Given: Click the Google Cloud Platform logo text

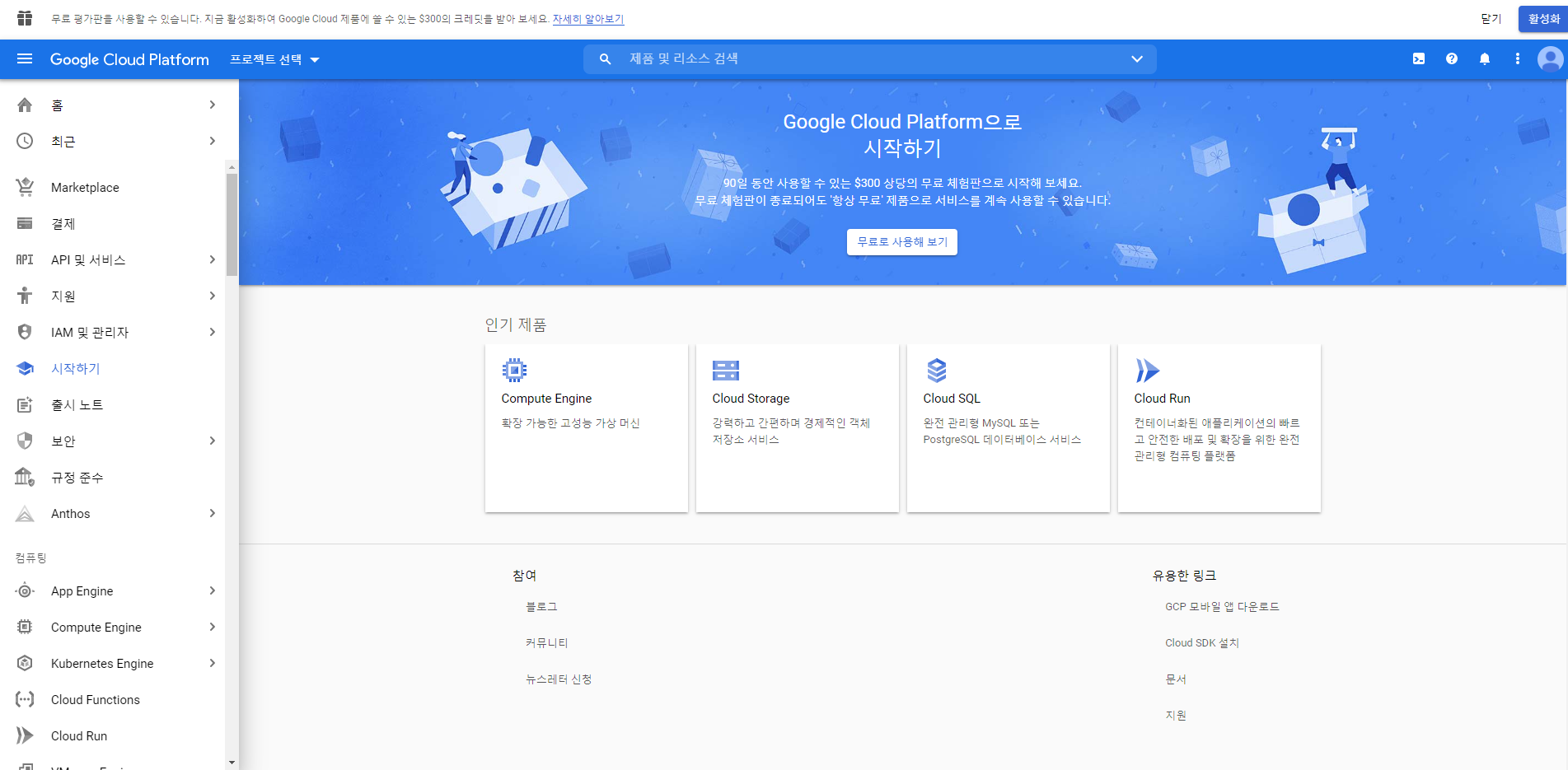Looking at the screenshot, I should (129, 59).
